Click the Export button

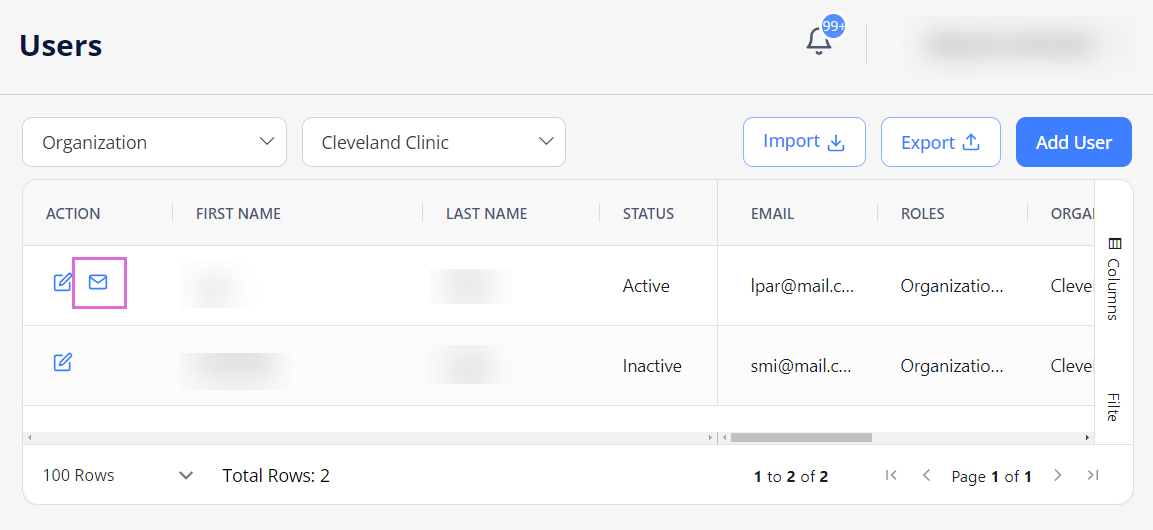point(940,142)
